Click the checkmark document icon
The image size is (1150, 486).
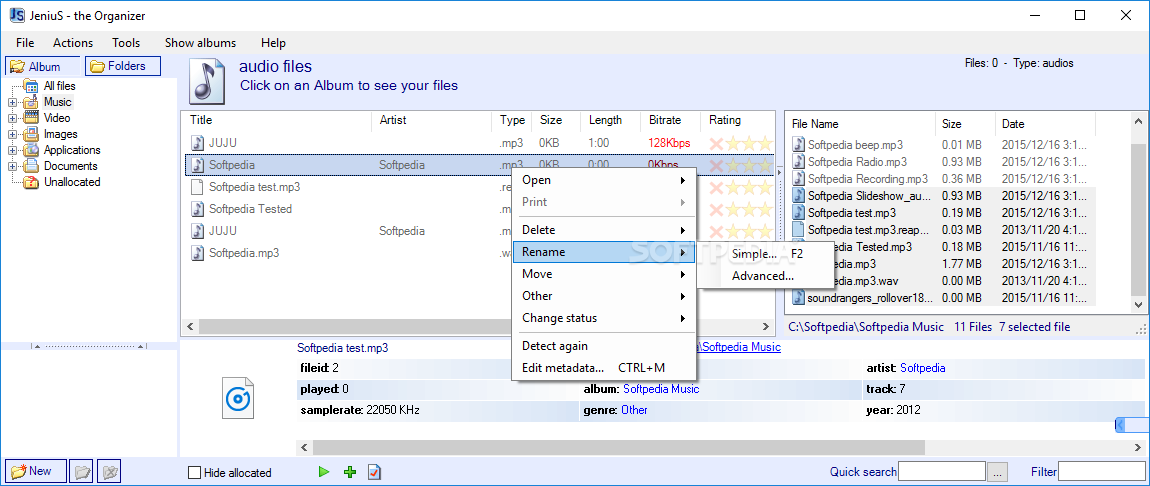click(x=374, y=473)
